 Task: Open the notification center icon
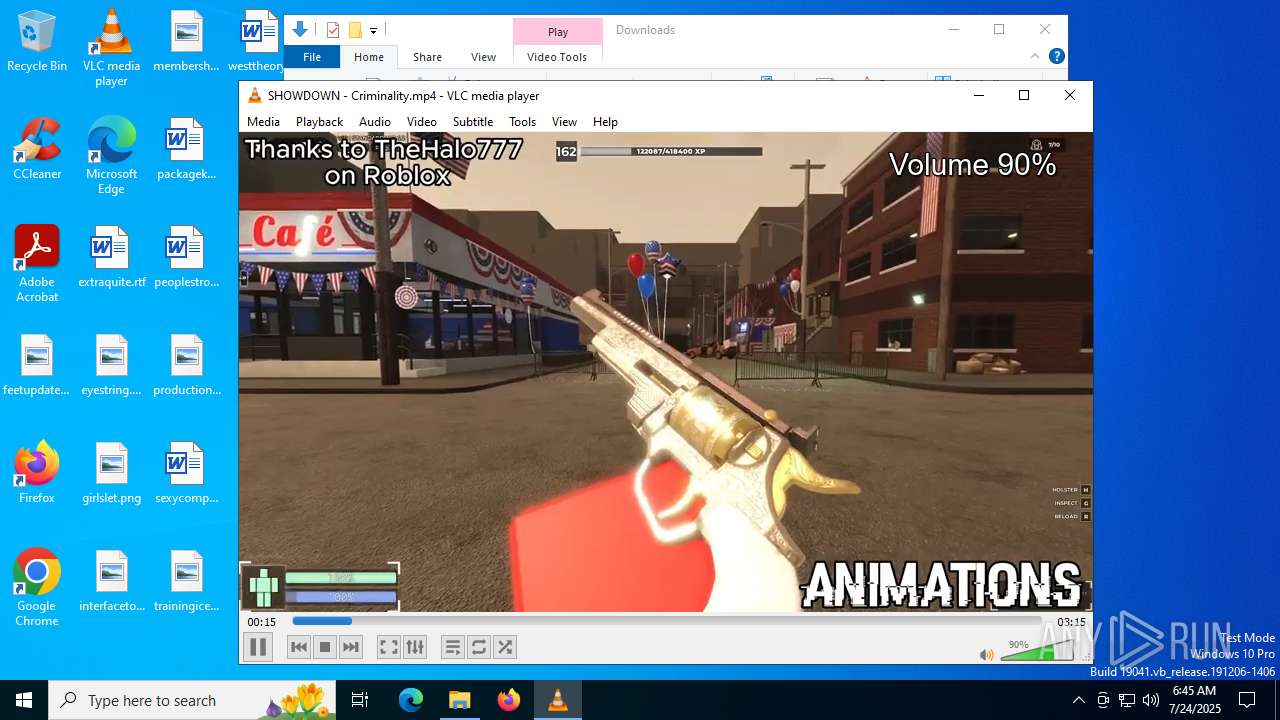point(1247,700)
